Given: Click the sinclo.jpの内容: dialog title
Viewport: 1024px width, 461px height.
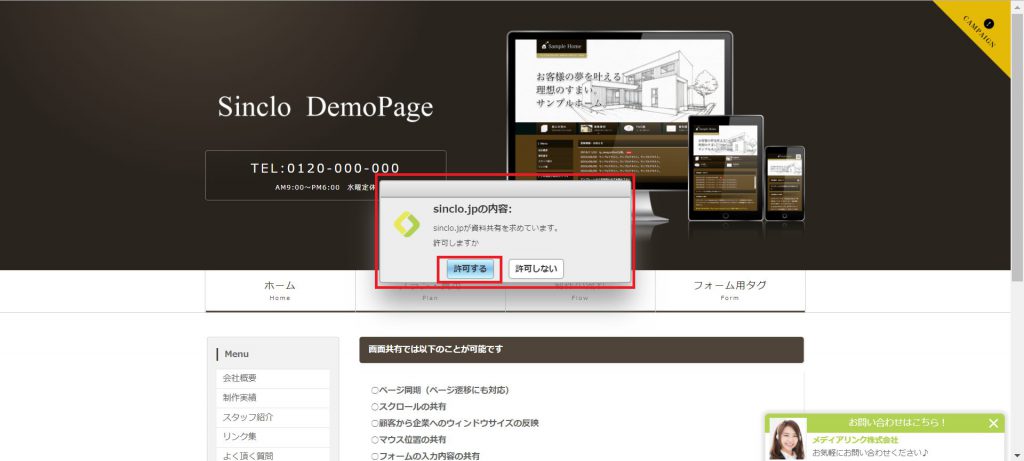Looking at the screenshot, I should [x=473, y=210].
